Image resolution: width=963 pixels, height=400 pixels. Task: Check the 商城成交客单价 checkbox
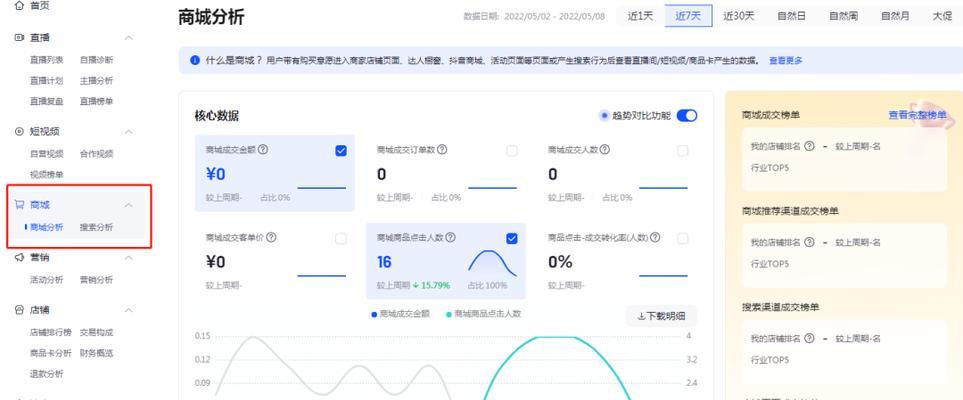click(x=341, y=238)
